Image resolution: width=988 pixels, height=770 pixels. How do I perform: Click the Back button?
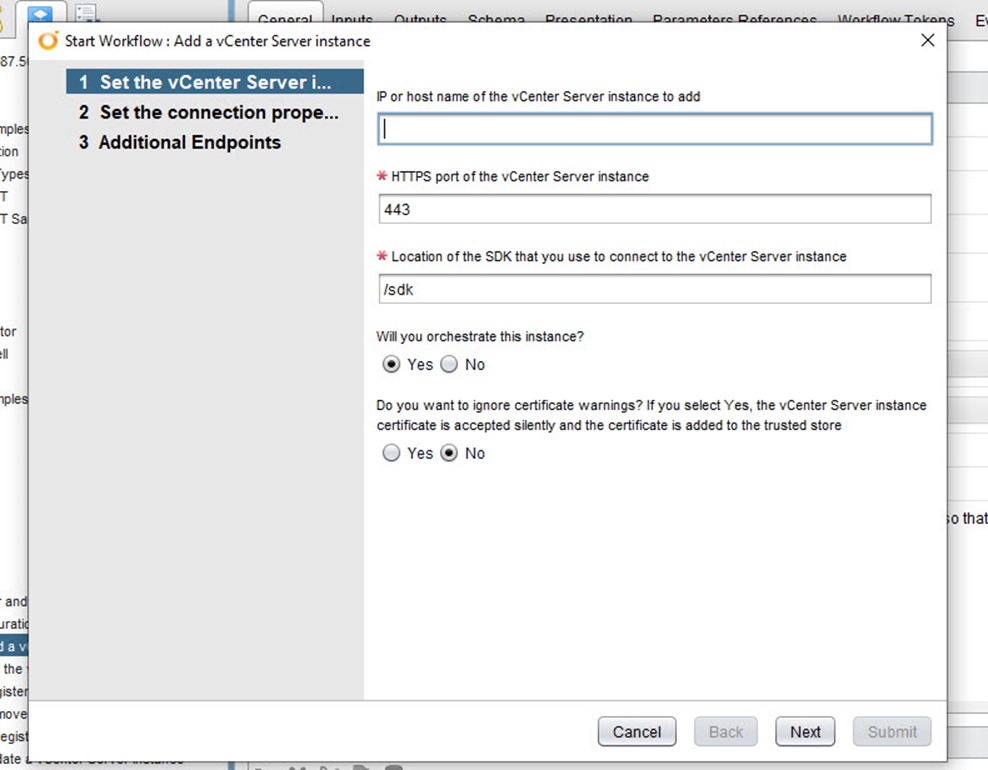pyautogui.click(x=726, y=732)
